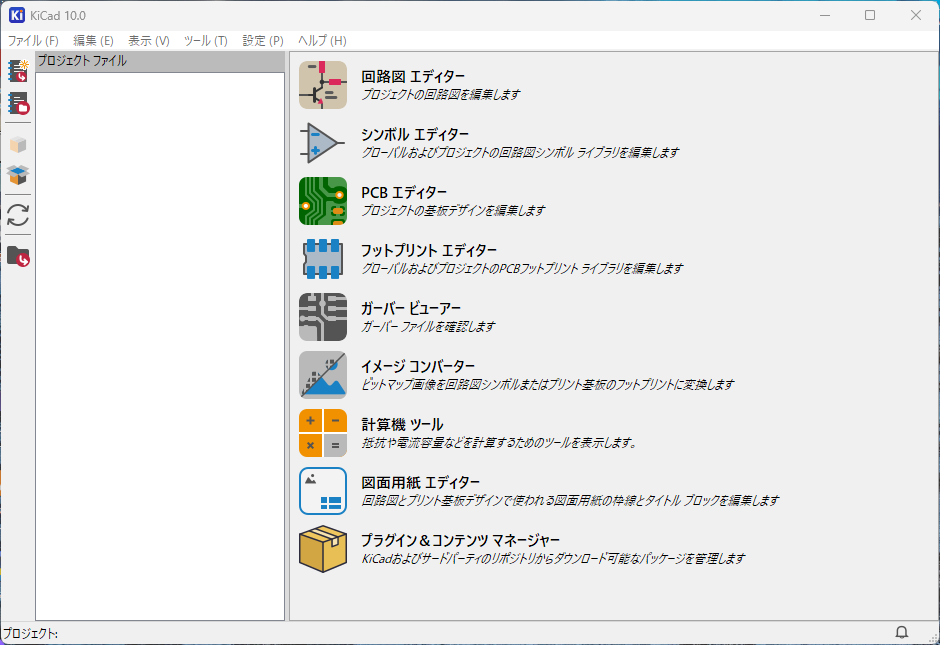Viewport: 940px width, 645px height.
Task: Click description プロジェクトの回路図を編集します
Action: tap(441, 95)
